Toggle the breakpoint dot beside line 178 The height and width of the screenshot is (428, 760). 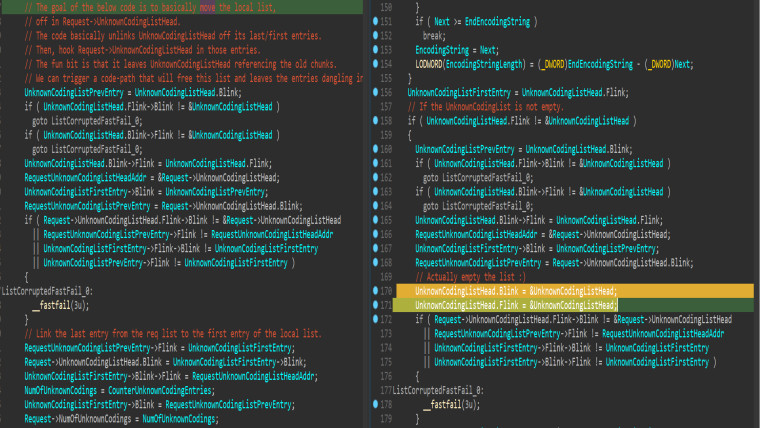click(x=376, y=404)
